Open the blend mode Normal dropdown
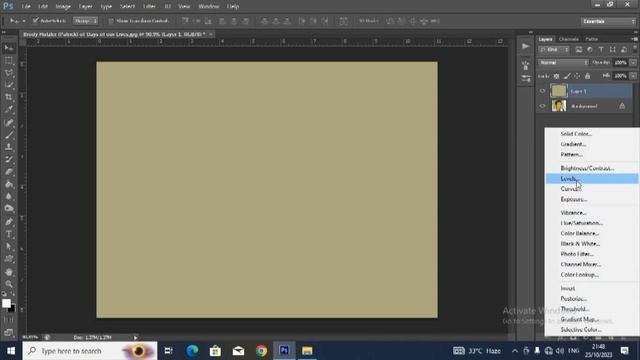Viewport: 640px width, 360px height. coord(563,63)
